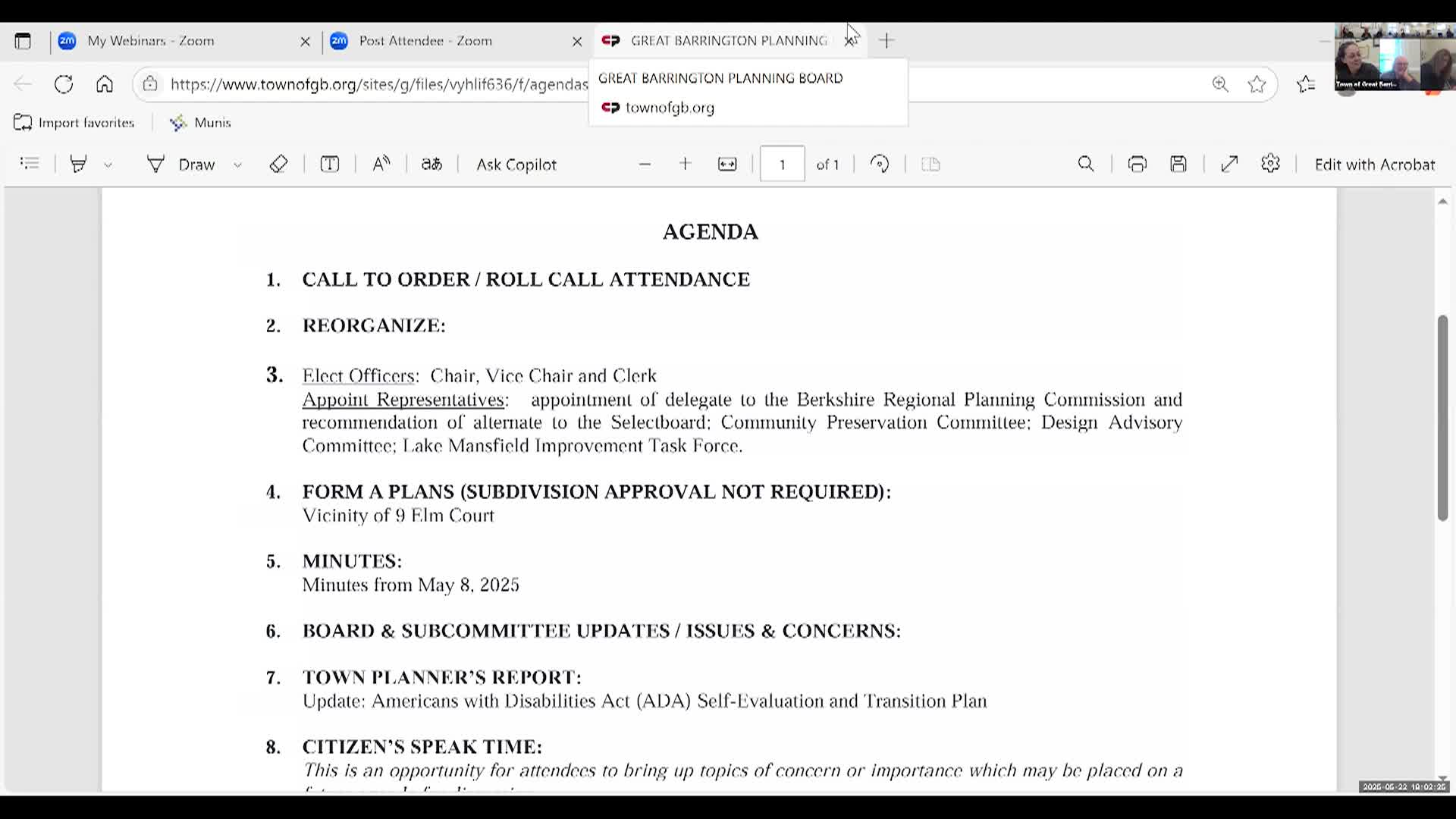Open the tab actions menu icon
This screenshot has width=1456, height=819.
(x=23, y=41)
